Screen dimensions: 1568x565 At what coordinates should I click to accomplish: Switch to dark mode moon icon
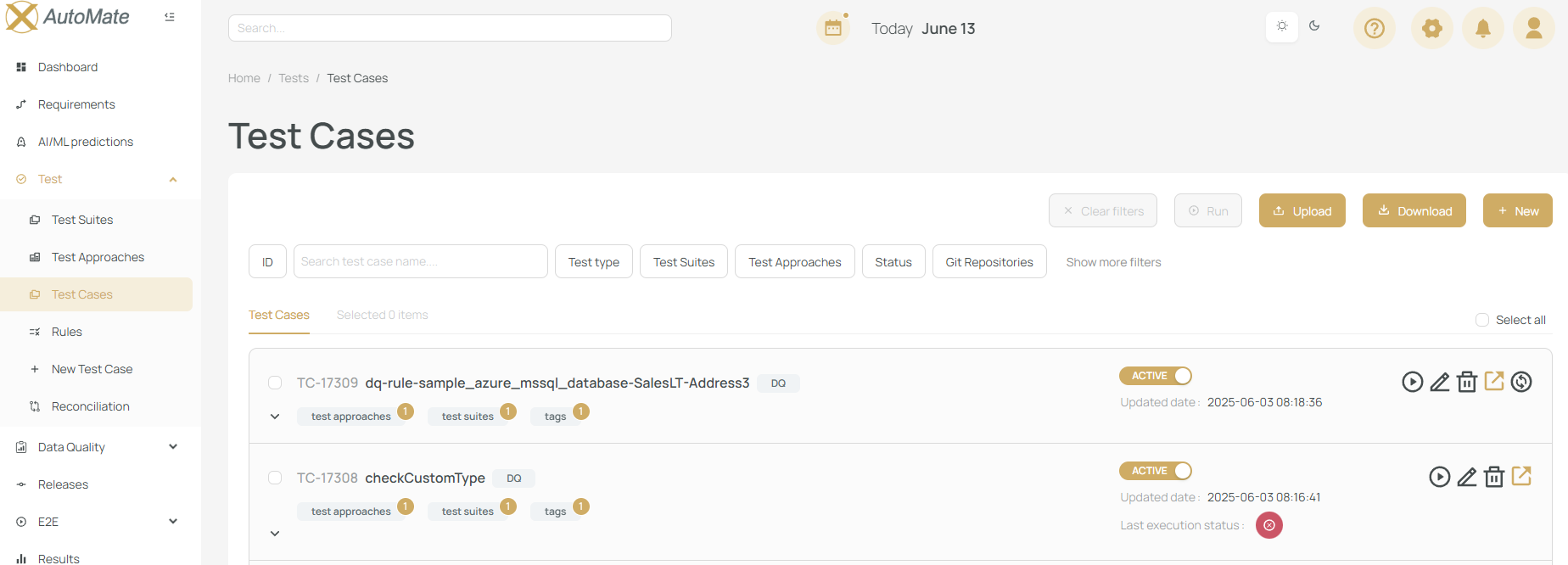pos(1314,26)
